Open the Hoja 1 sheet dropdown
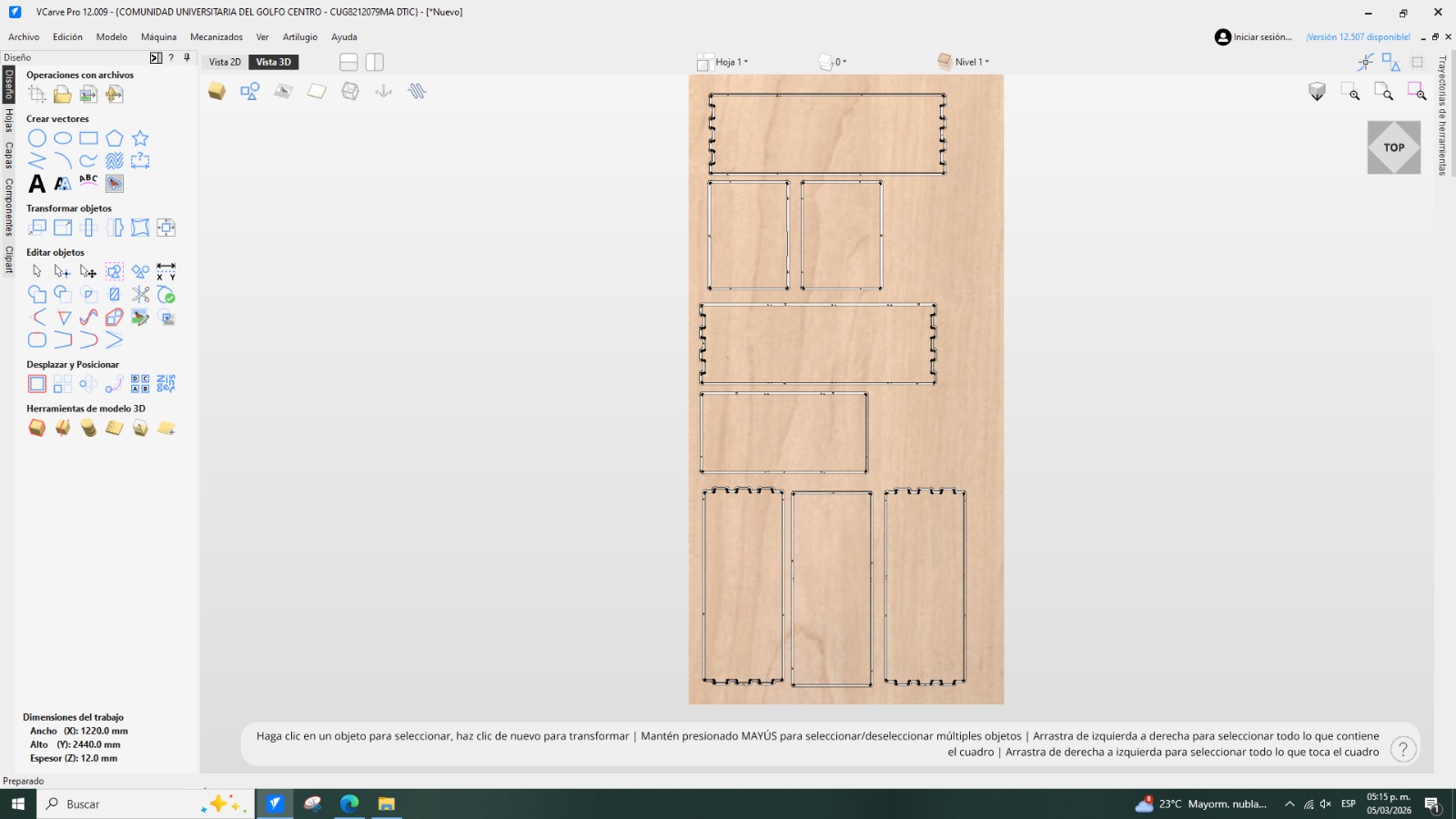The image size is (1456, 819). tap(731, 62)
